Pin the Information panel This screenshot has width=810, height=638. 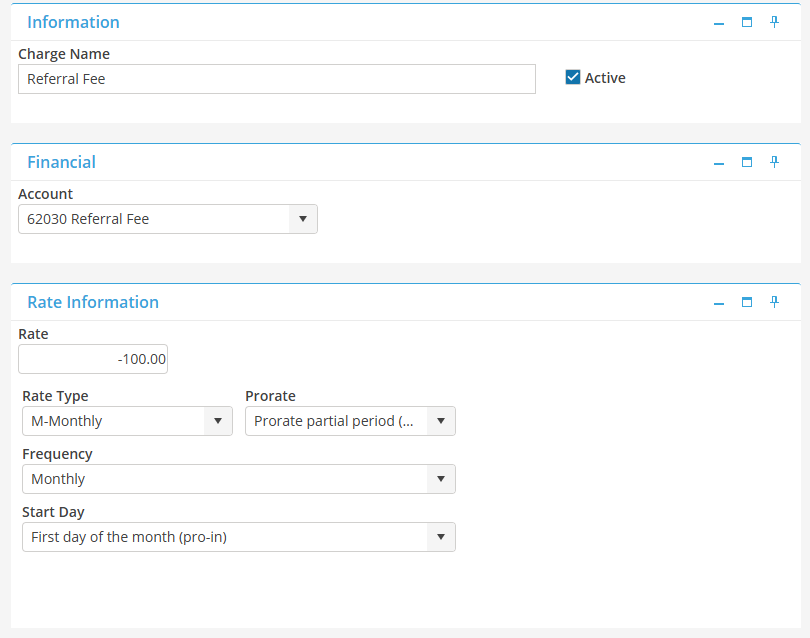tap(774, 22)
